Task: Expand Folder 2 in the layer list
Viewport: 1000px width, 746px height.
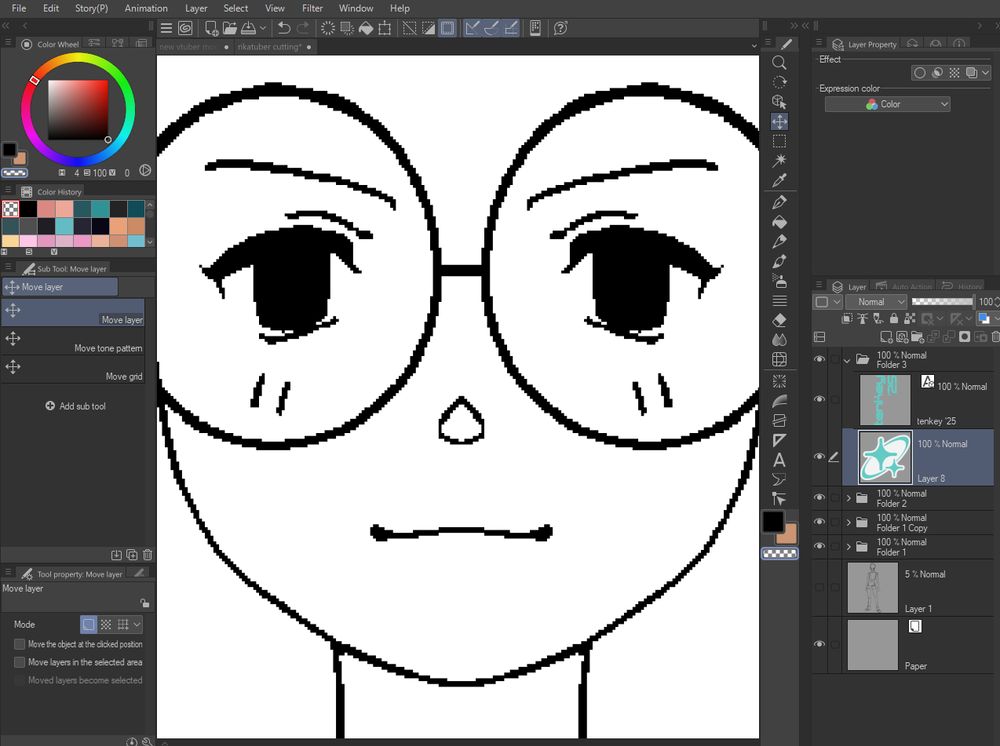Action: click(848, 498)
